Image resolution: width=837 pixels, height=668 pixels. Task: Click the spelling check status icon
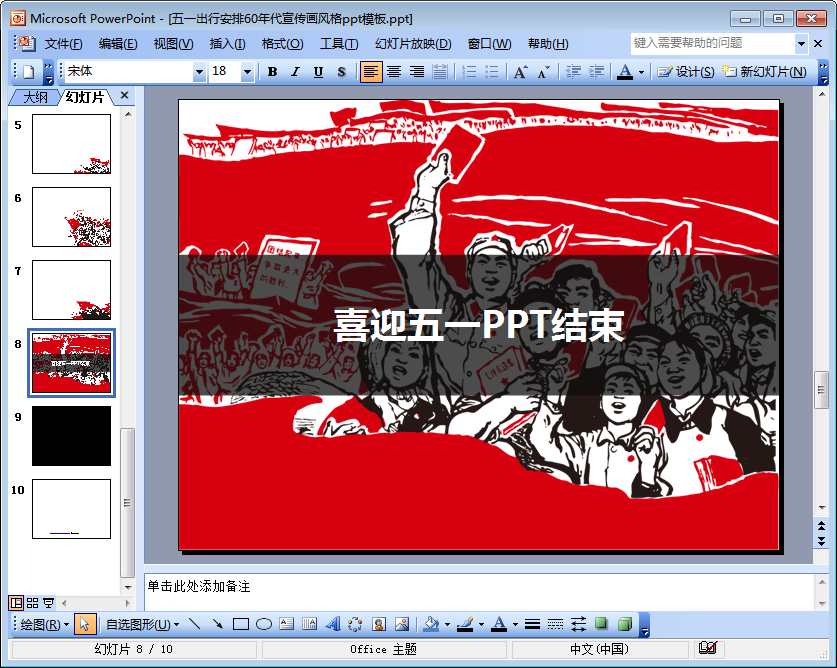708,648
